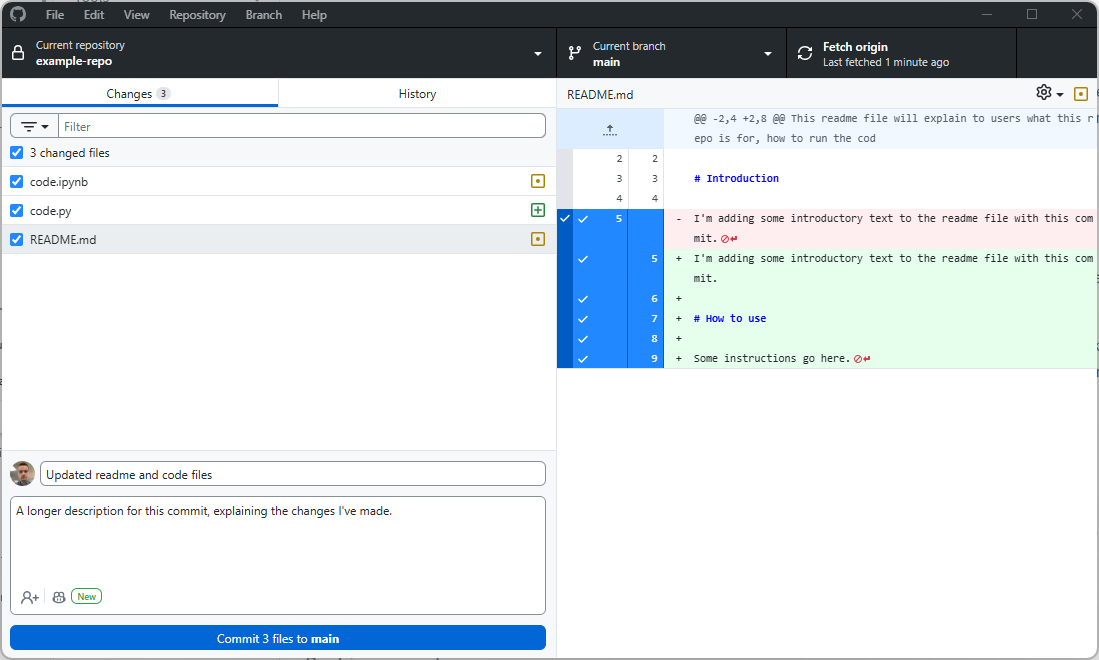The height and width of the screenshot is (660, 1099).
Task: Click the add co-authors icon
Action: [x=30, y=597]
